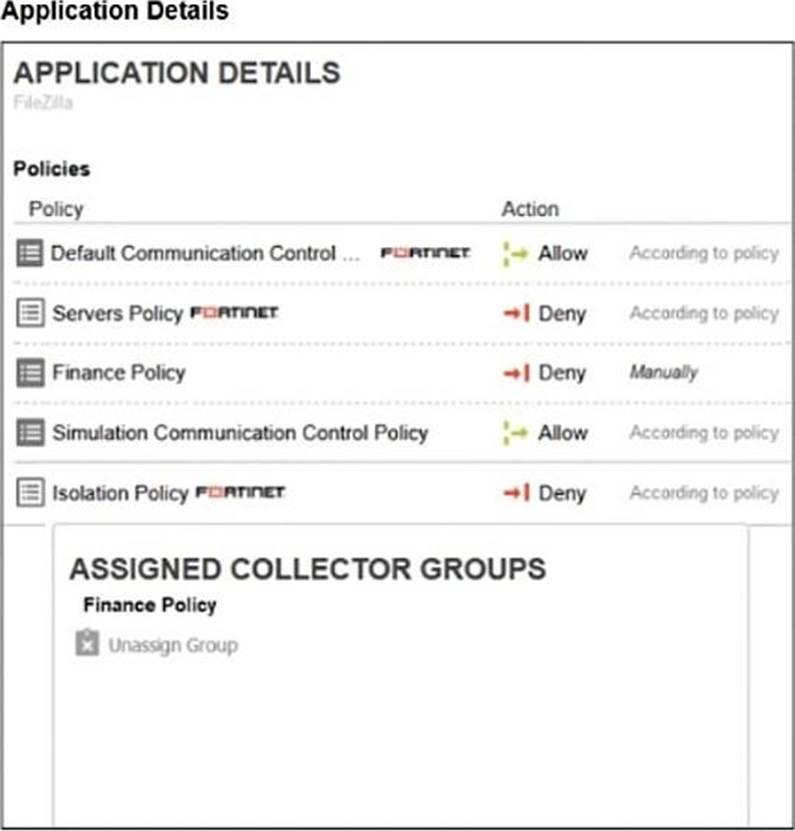Click the Unassign Group clipboard icon
Image resolution: width=795 pixels, height=831 pixels.
(x=87, y=643)
